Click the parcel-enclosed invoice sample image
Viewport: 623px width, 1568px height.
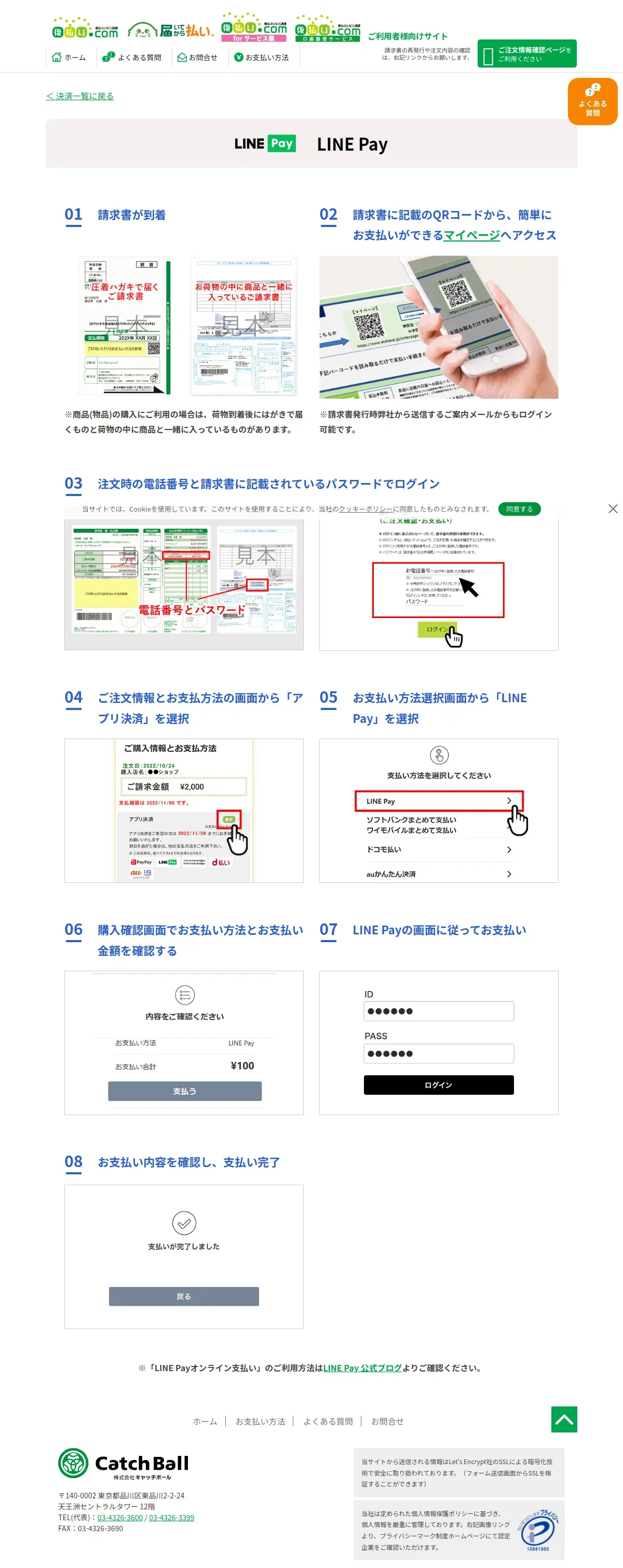tap(244, 326)
